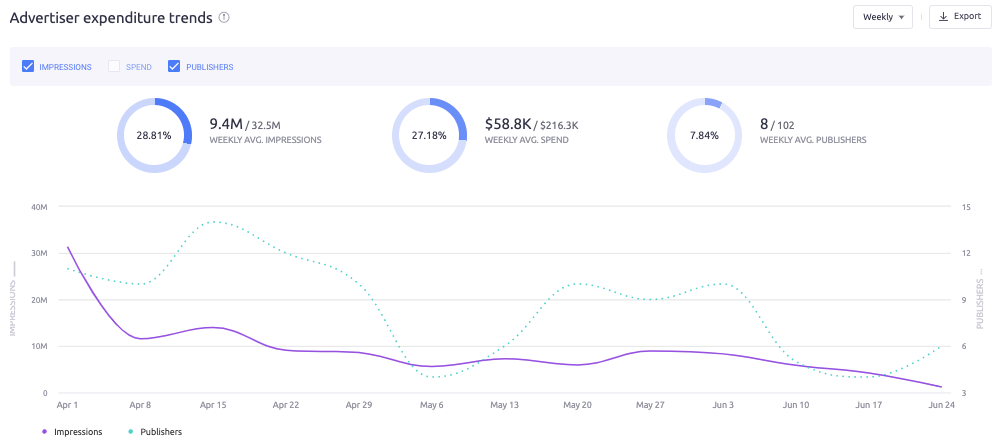This screenshot has height=445, width=1001.
Task: Uncheck the Impressions checkbox
Action: (28, 67)
